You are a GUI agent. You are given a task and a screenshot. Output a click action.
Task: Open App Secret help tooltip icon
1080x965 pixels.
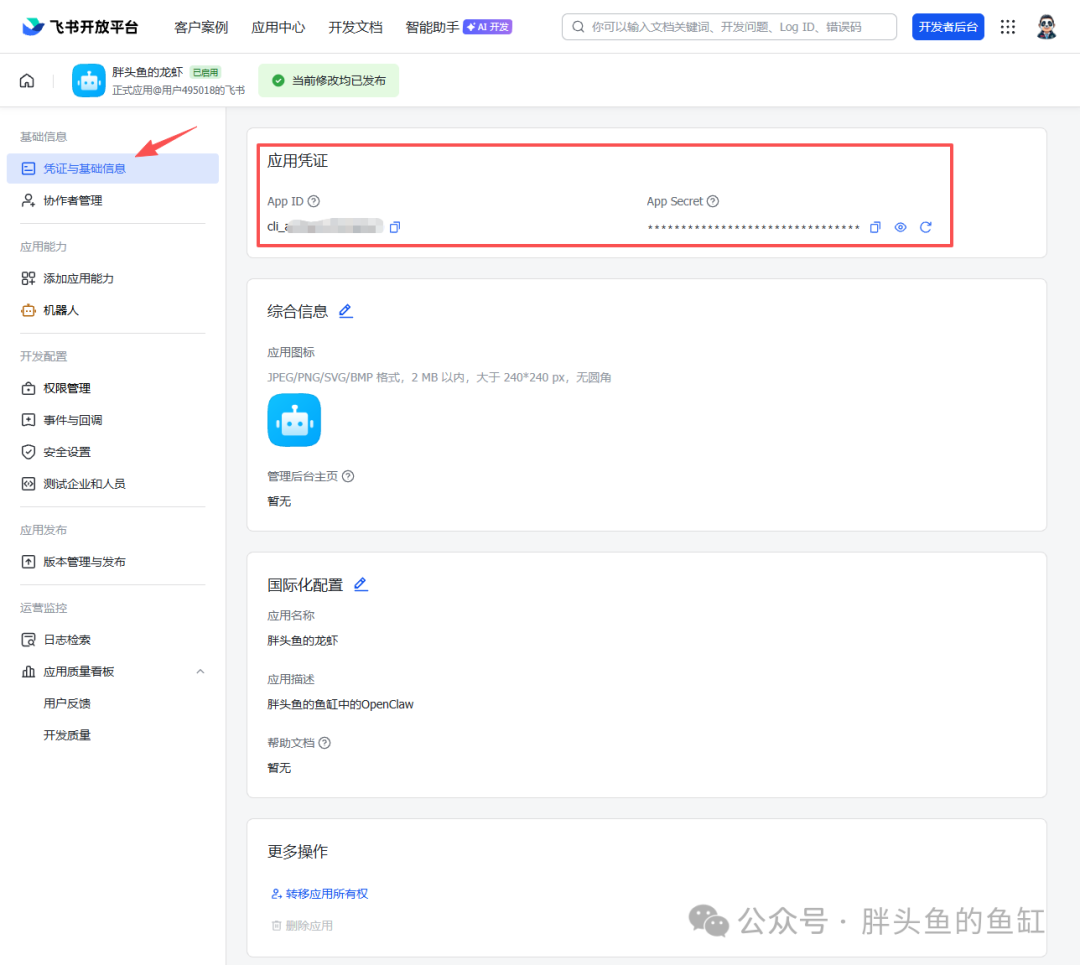coord(713,201)
